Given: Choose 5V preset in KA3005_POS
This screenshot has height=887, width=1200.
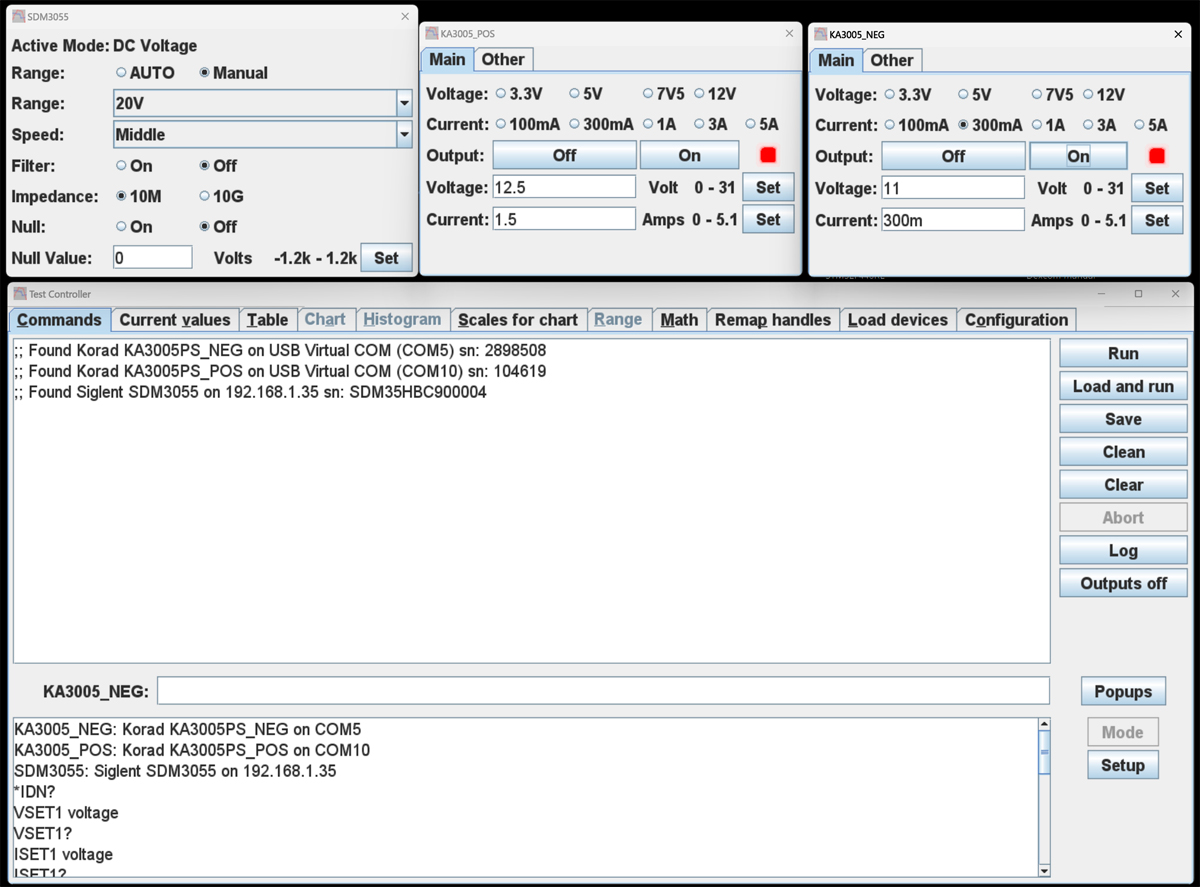Looking at the screenshot, I should (586, 94).
